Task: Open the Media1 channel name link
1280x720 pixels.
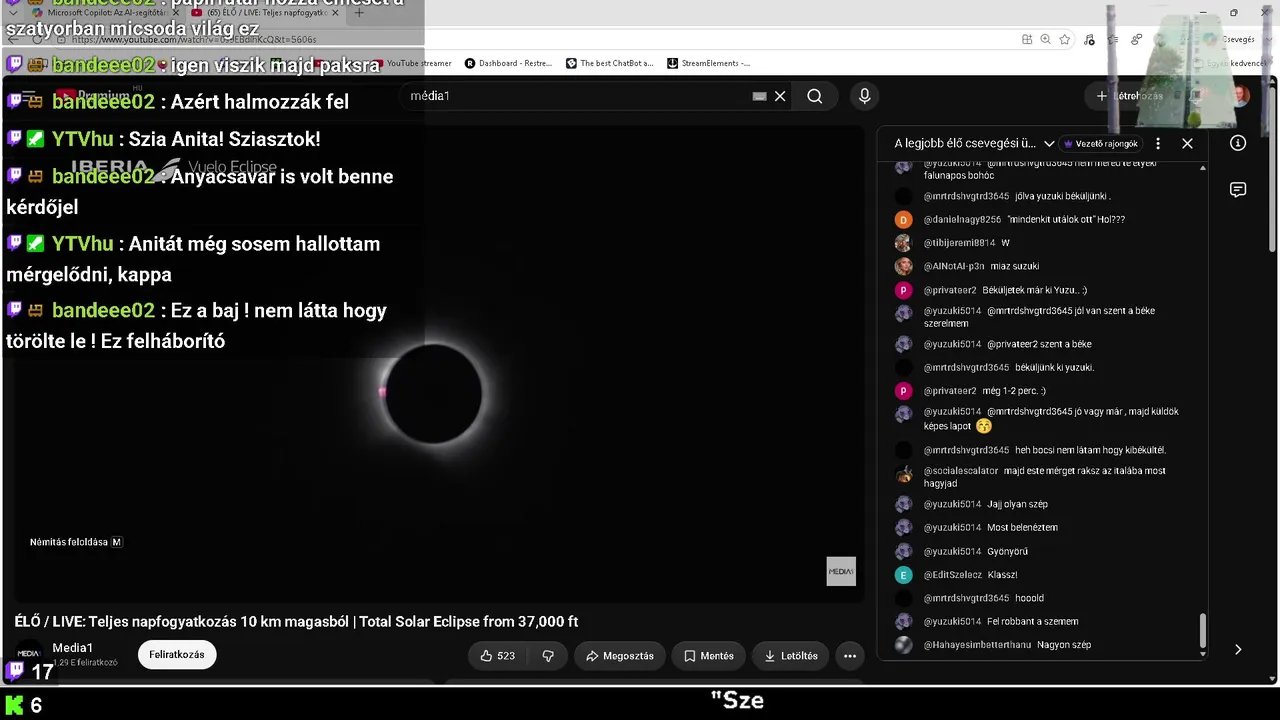Action: tap(73, 648)
